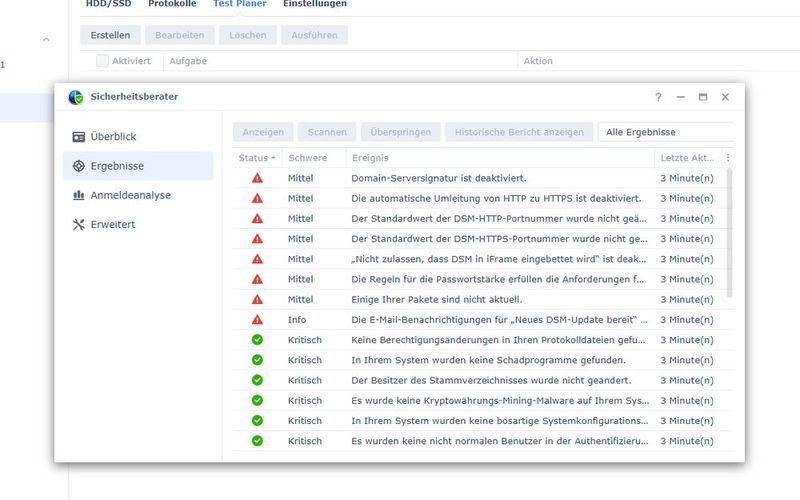
Task: Click the Bearbeiten button
Action: click(180, 35)
